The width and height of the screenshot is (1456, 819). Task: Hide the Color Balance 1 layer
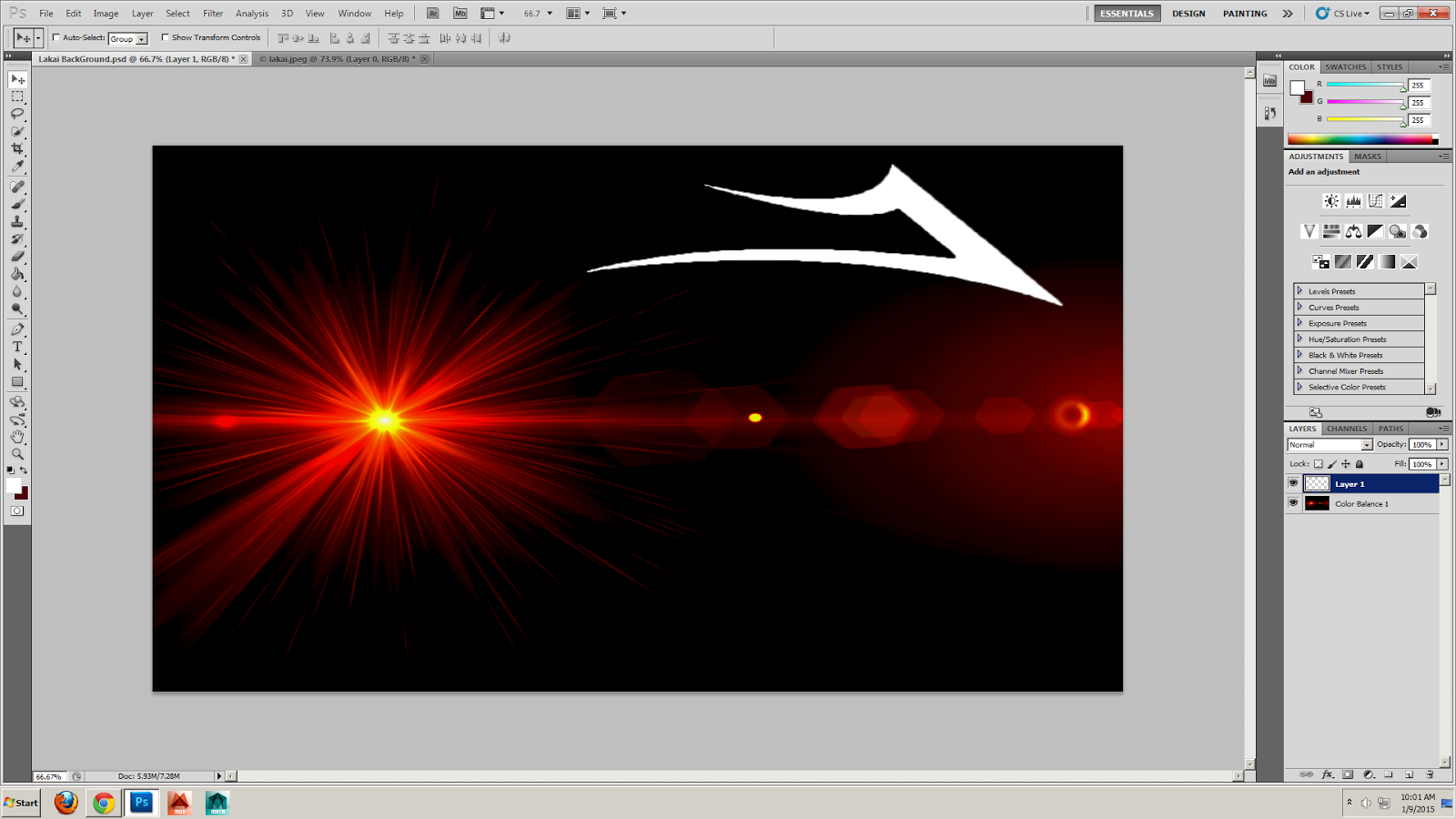point(1293,503)
